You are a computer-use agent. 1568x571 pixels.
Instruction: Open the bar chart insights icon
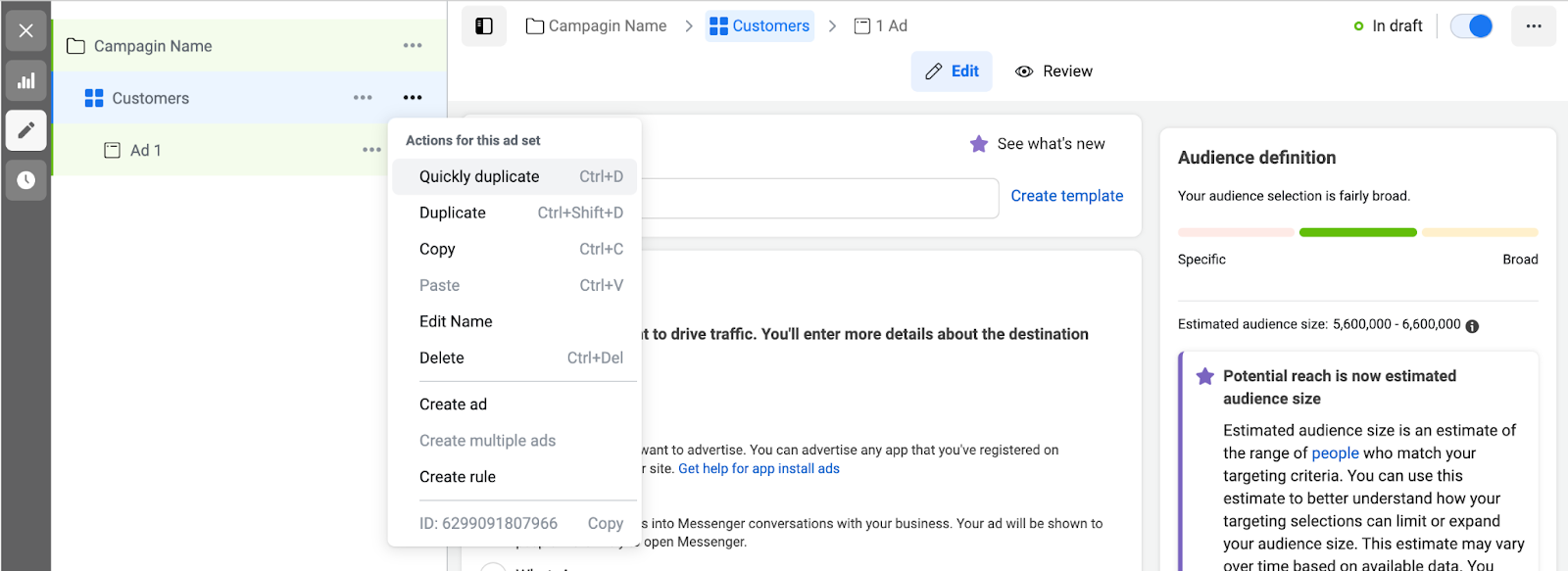click(26, 81)
